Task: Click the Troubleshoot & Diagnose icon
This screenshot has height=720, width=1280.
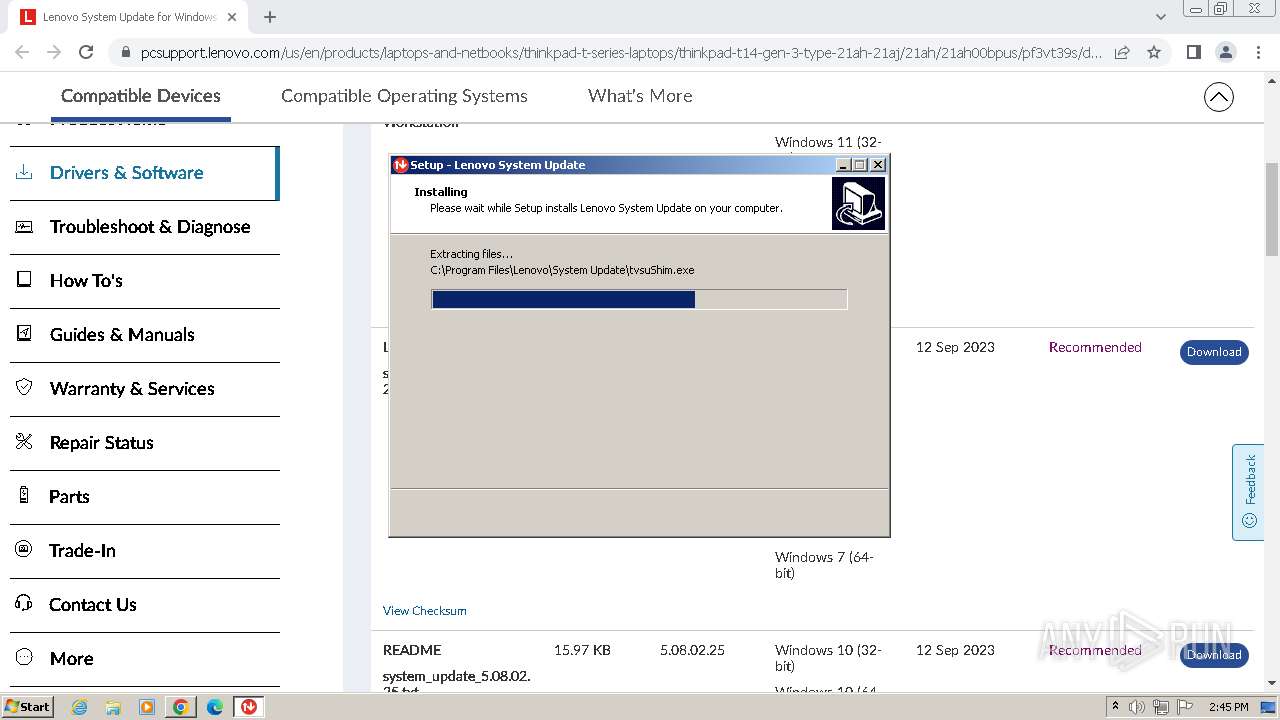Action: [24, 226]
